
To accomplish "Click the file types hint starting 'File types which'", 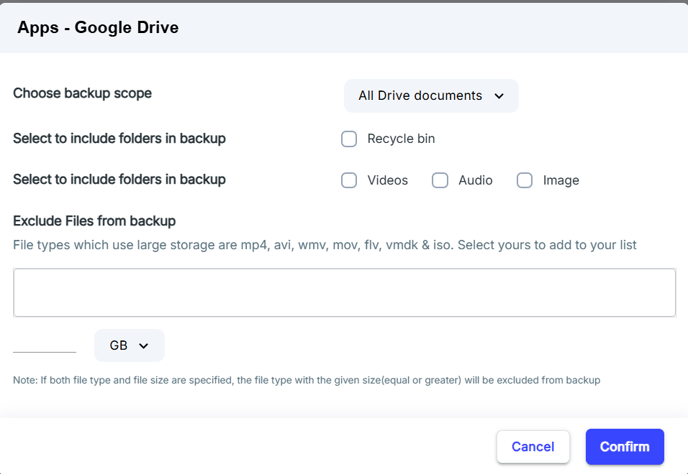I will [325, 245].
